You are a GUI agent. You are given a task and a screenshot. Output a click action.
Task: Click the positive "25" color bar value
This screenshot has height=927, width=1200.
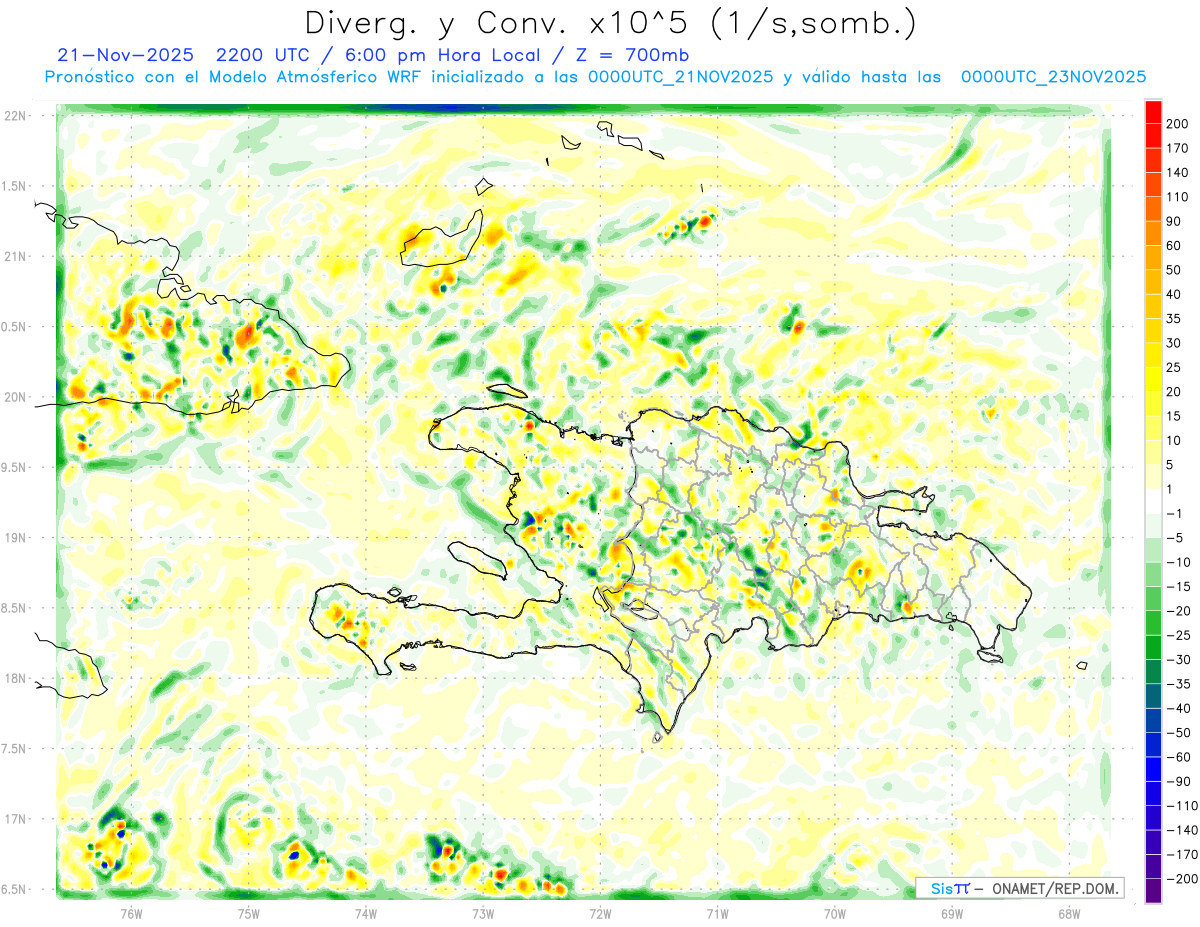1175,368
